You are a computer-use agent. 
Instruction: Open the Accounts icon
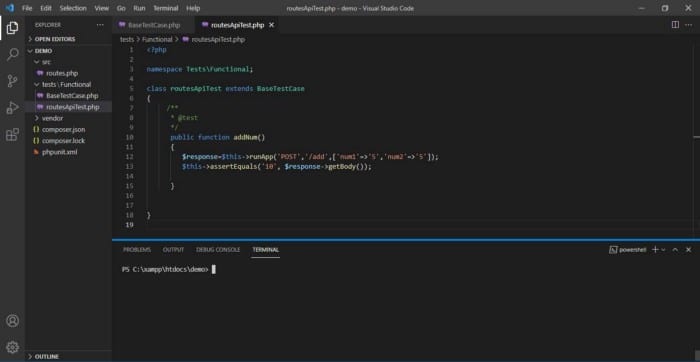click(12, 320)
